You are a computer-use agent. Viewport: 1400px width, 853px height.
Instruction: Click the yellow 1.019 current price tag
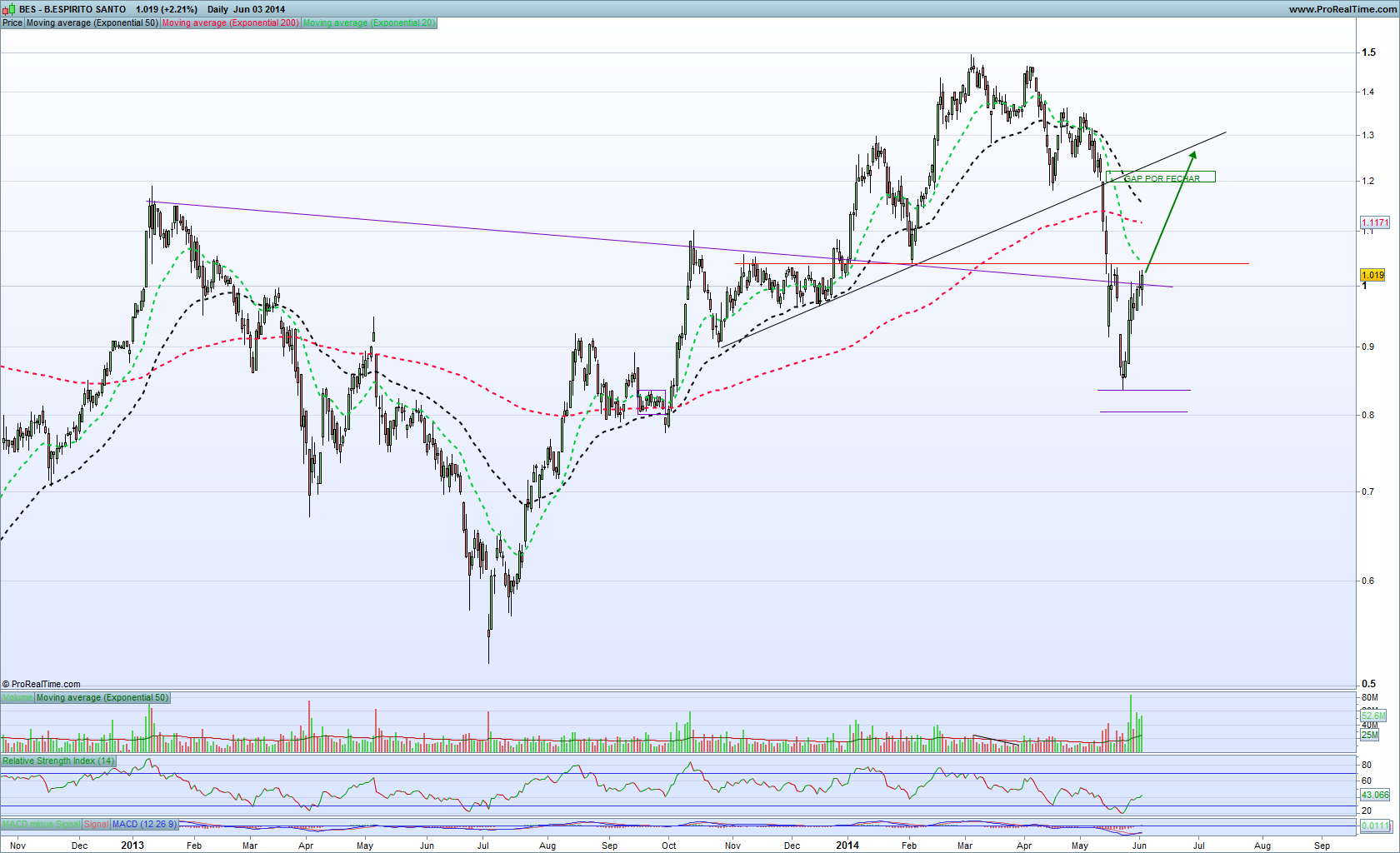tap(1372, 275)
